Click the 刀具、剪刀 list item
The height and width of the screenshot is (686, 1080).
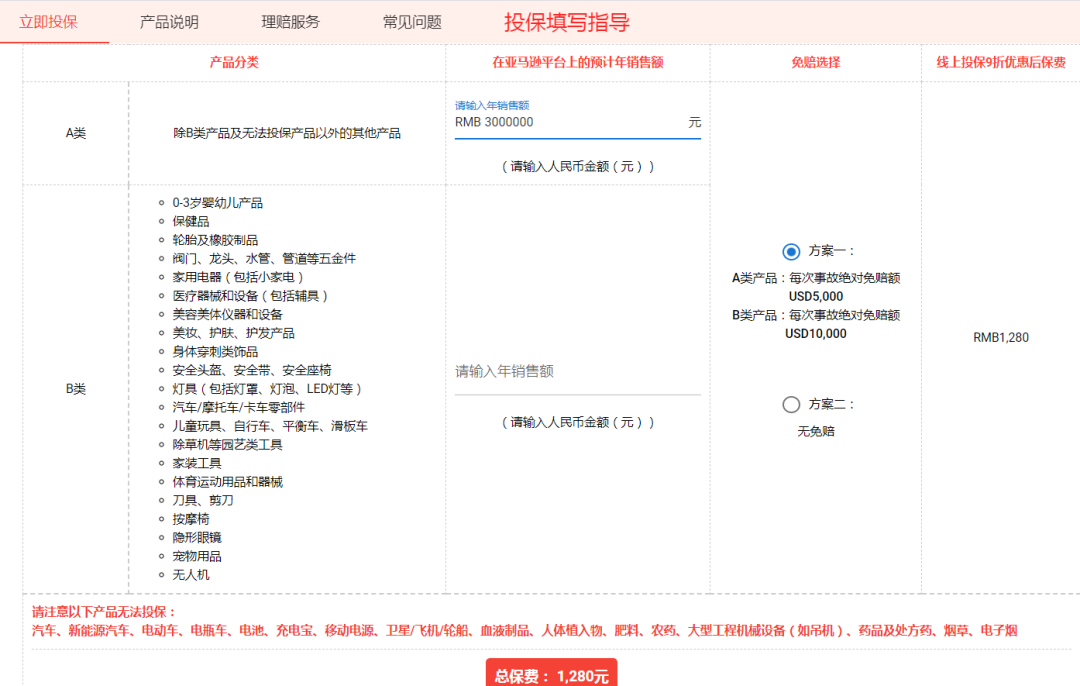pyautogui.click(x=203, y=500)
